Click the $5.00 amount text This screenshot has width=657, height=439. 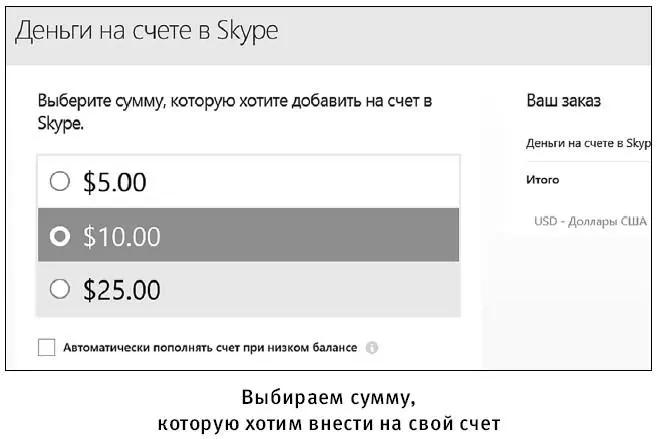[115, 182]
